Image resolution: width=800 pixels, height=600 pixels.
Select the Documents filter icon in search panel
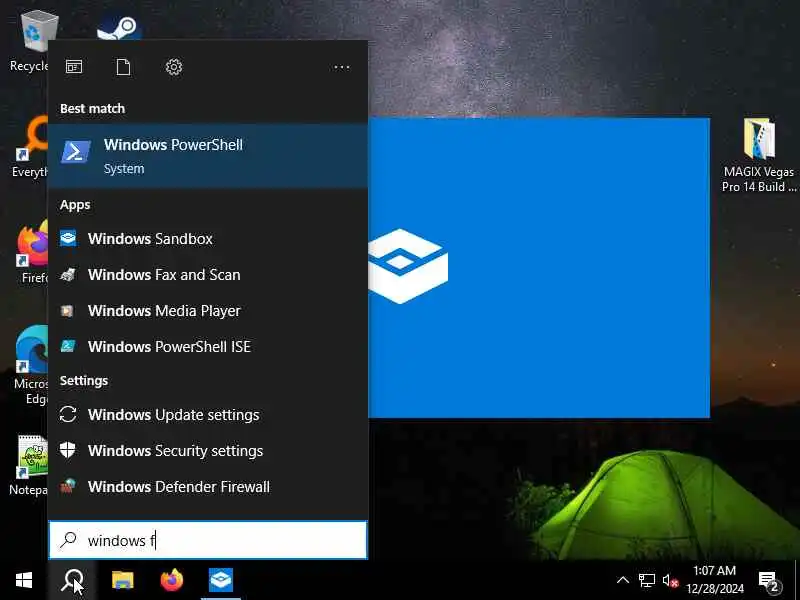123,67
